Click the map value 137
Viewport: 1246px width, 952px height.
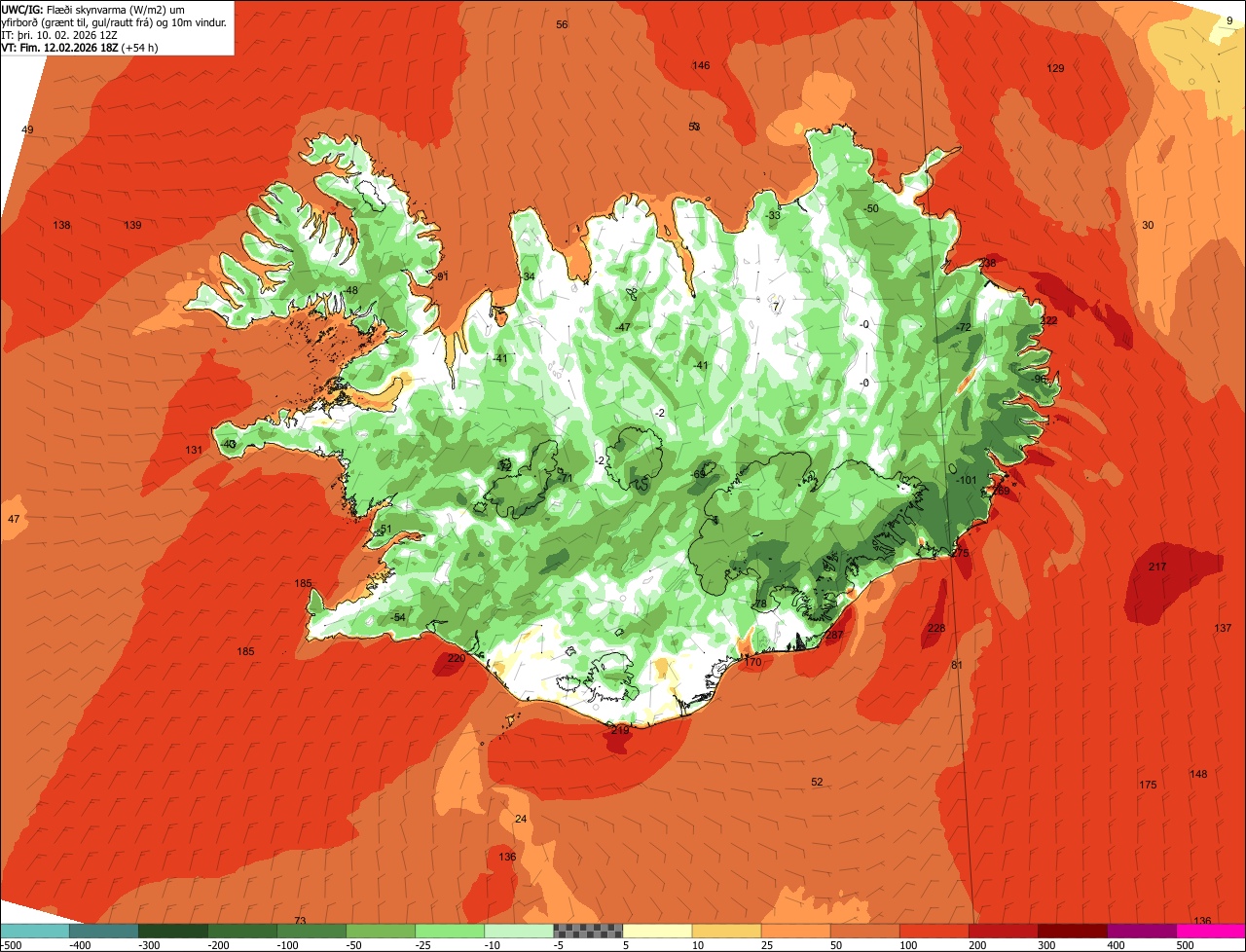[x=1224, y=629]
